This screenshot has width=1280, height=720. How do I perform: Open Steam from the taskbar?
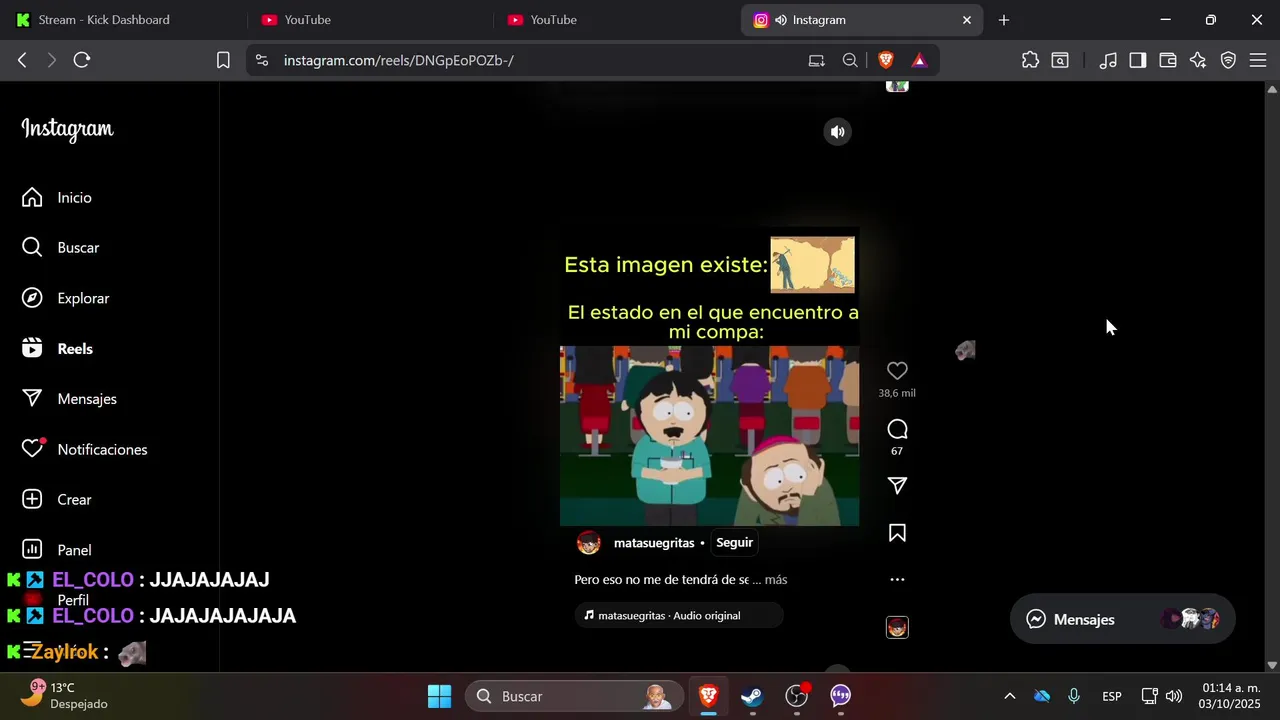(x=751, y=696)
